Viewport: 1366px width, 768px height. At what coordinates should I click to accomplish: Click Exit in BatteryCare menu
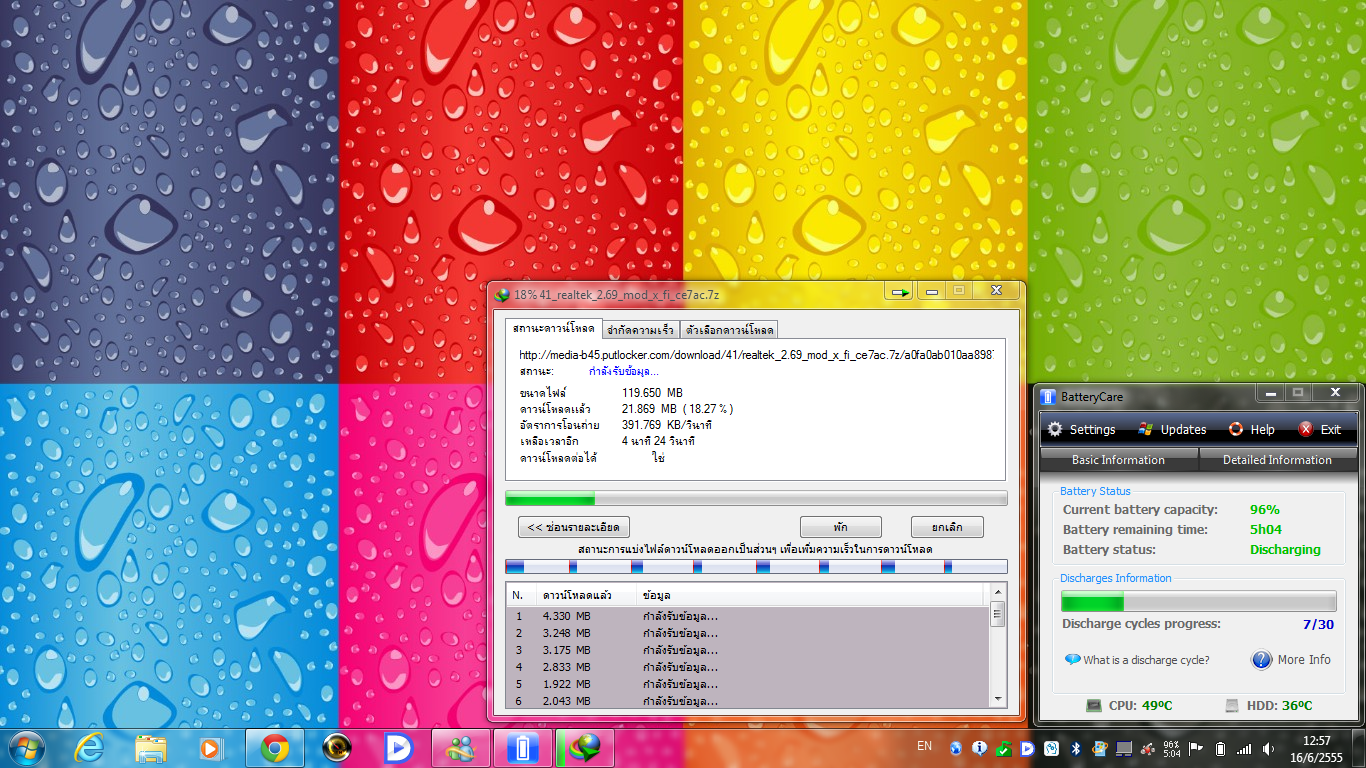[x=1319, y=429]
